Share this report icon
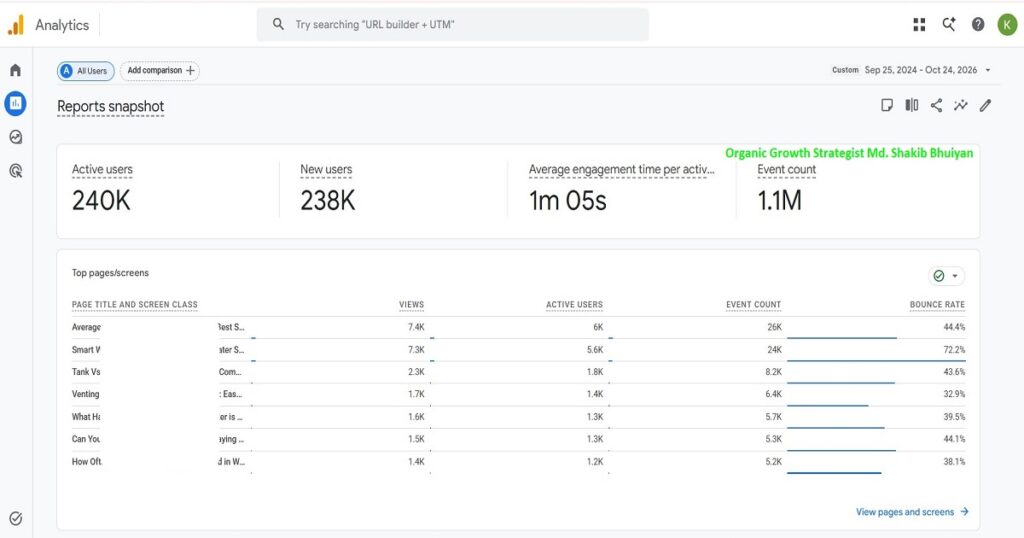The height and width of the screenshot is (538, 1024). pos(936,105)
